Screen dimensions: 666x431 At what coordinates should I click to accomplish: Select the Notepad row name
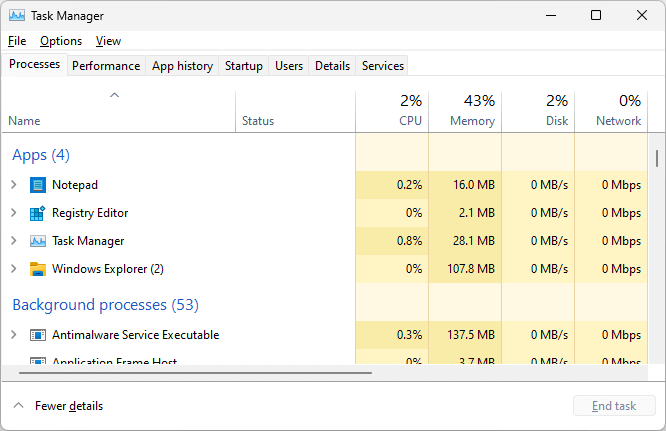click(75, 185)
